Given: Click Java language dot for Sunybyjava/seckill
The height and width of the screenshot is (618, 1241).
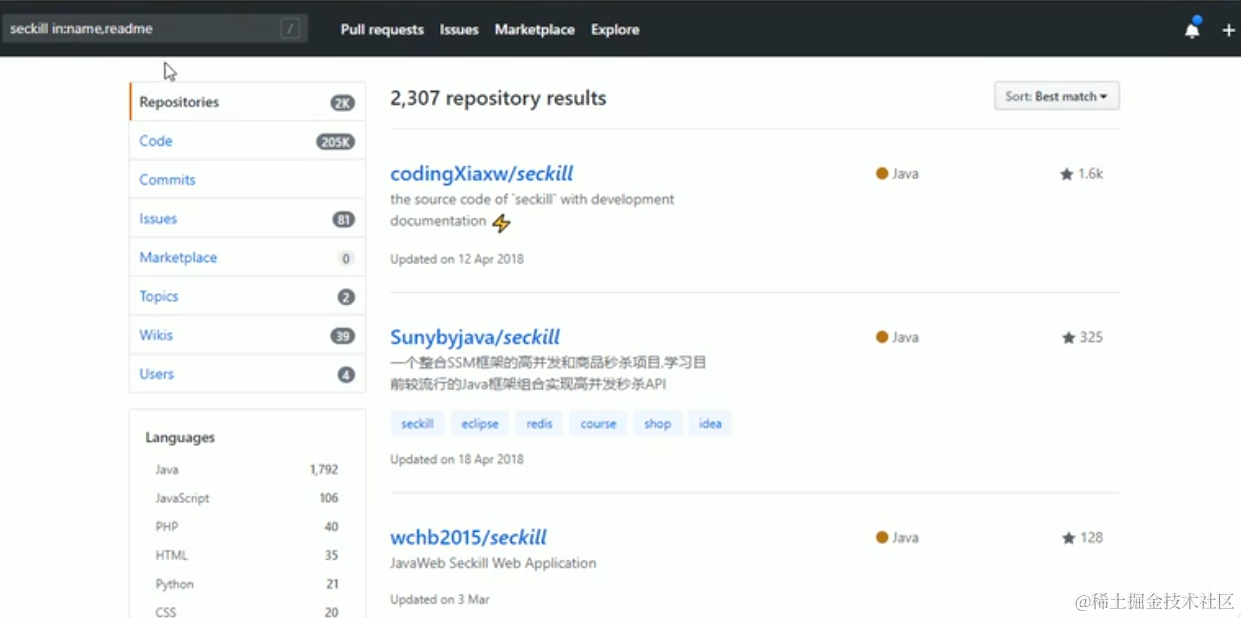Looking at the screenshot, I should [x=882, y=337].
